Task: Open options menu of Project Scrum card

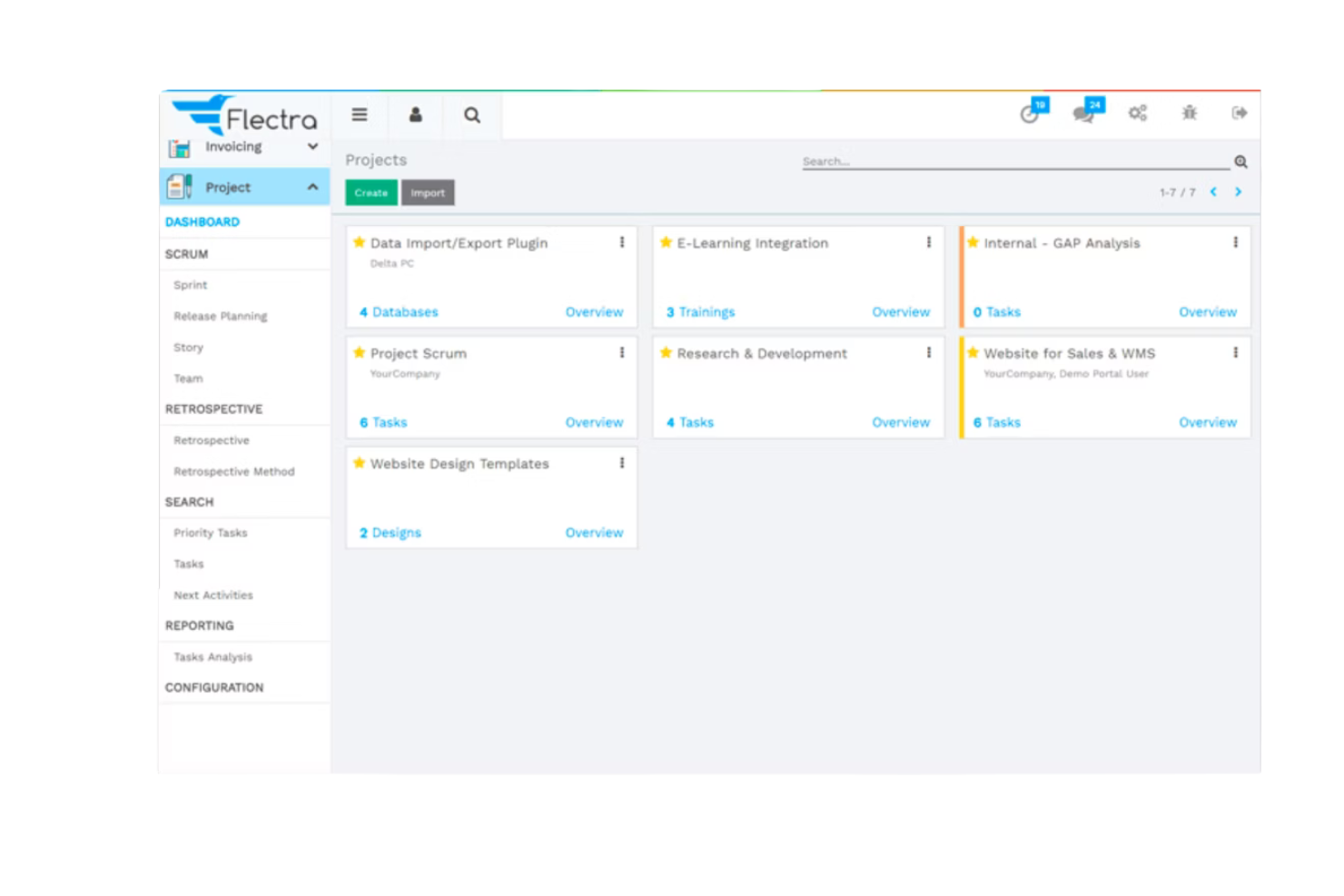Action: (x=622, y=352)
